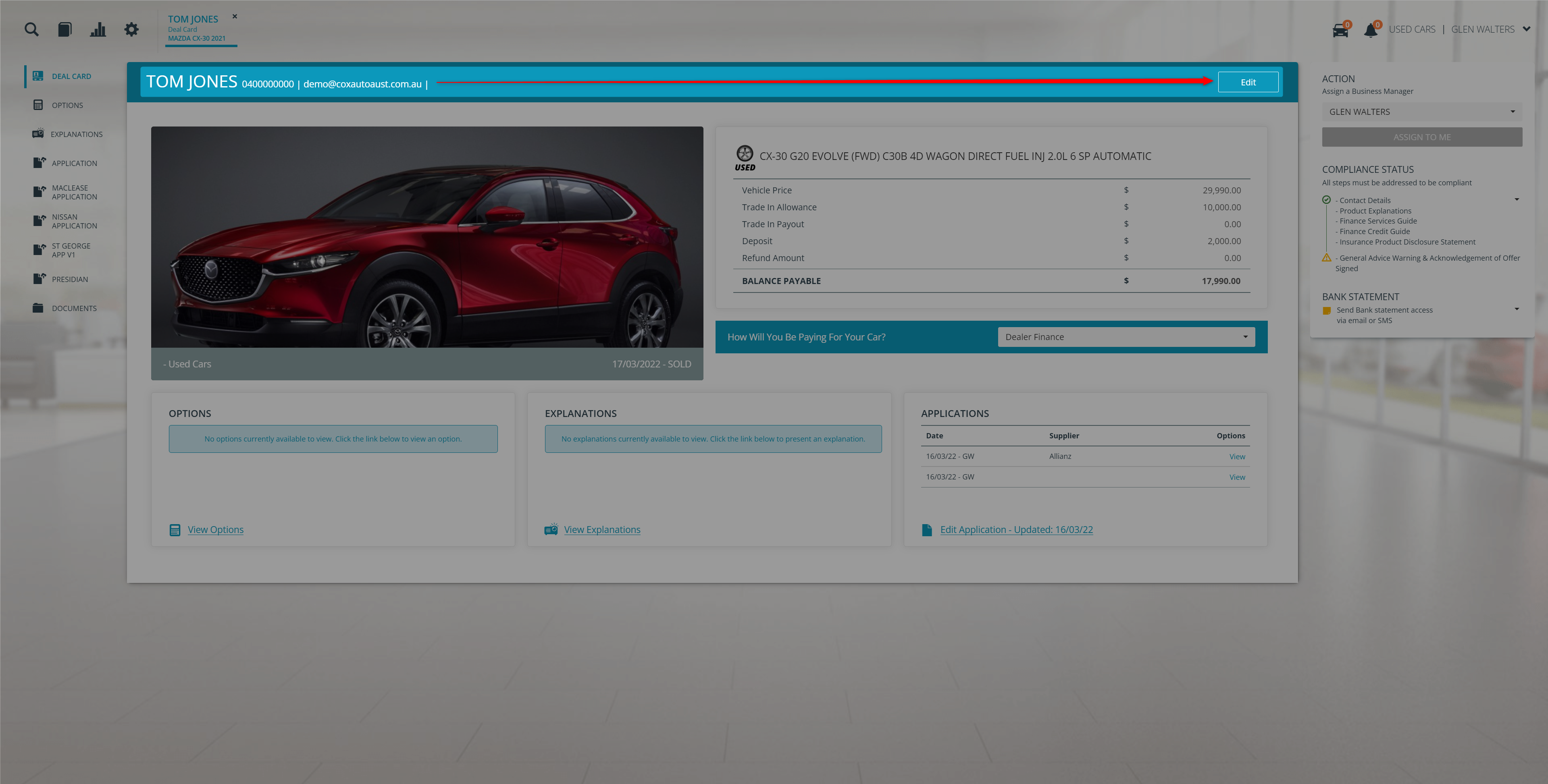Click the View Options calculator icon

click(x=175, y=530)
